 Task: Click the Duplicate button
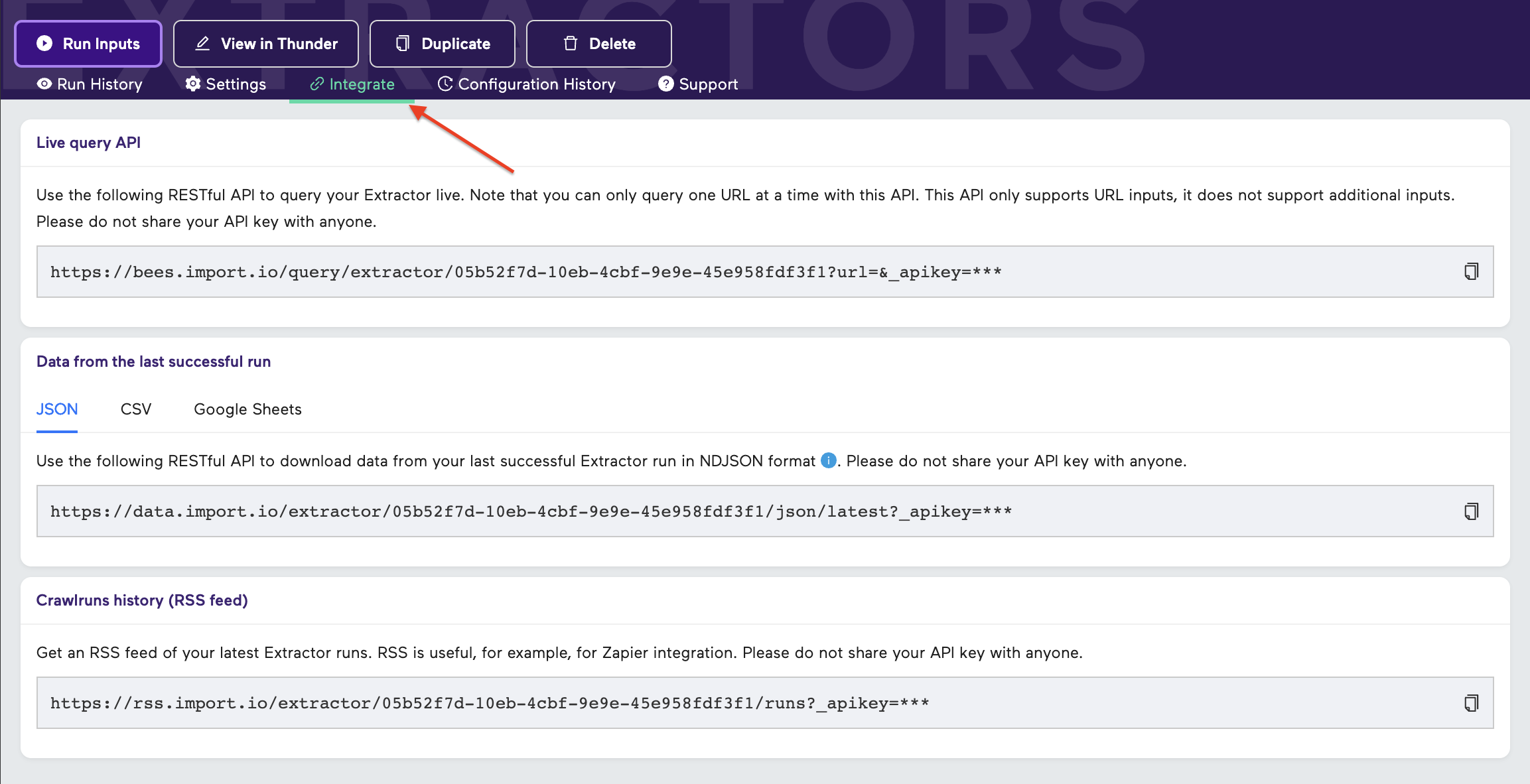tap(442, 43)
